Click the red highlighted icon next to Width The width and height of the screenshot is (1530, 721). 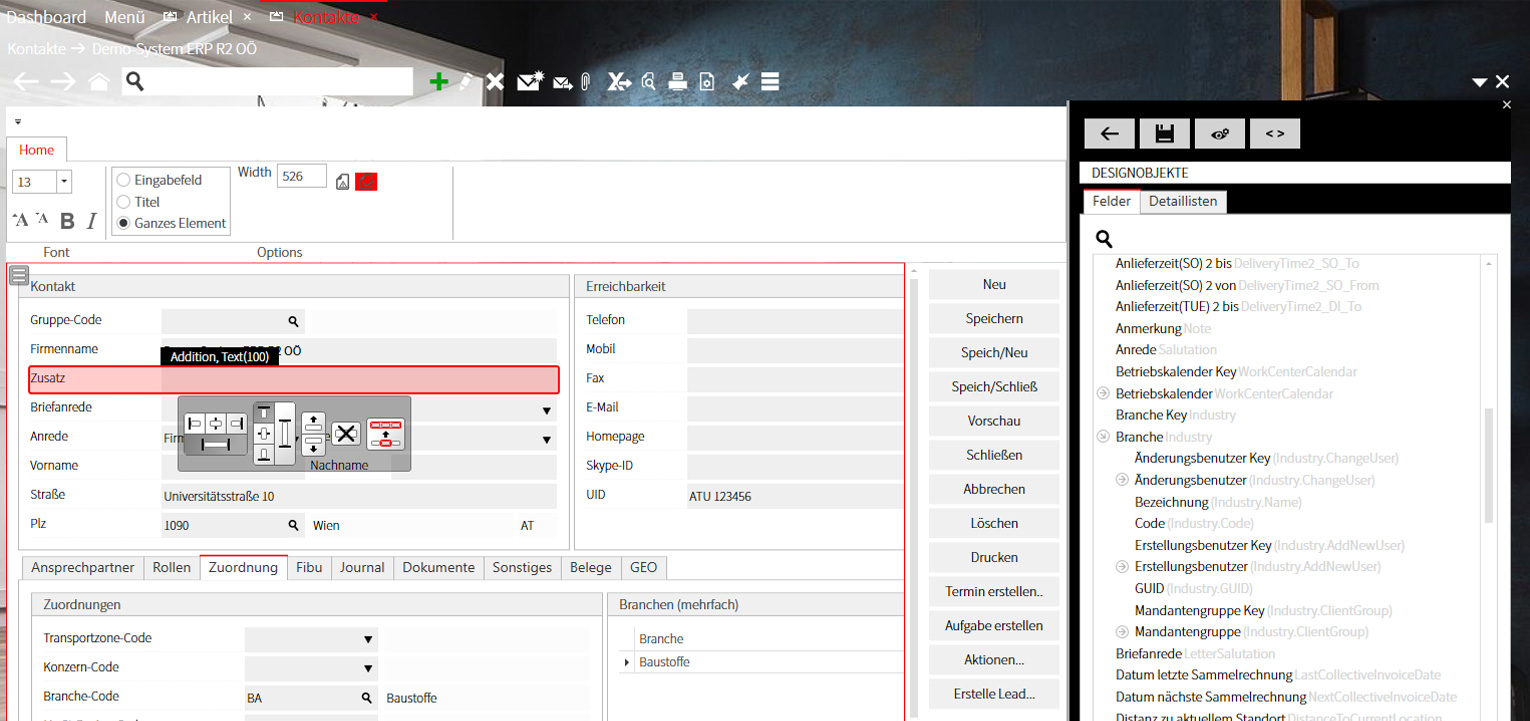pos(366,181)
